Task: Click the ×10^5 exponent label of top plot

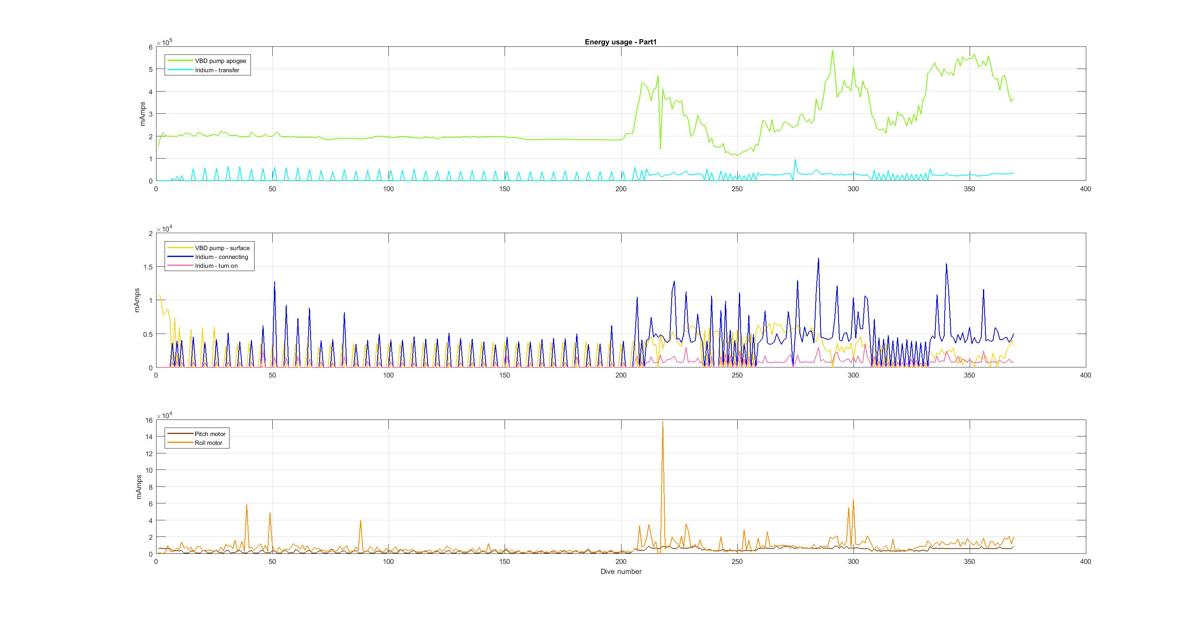Action: tap(165, 41)
